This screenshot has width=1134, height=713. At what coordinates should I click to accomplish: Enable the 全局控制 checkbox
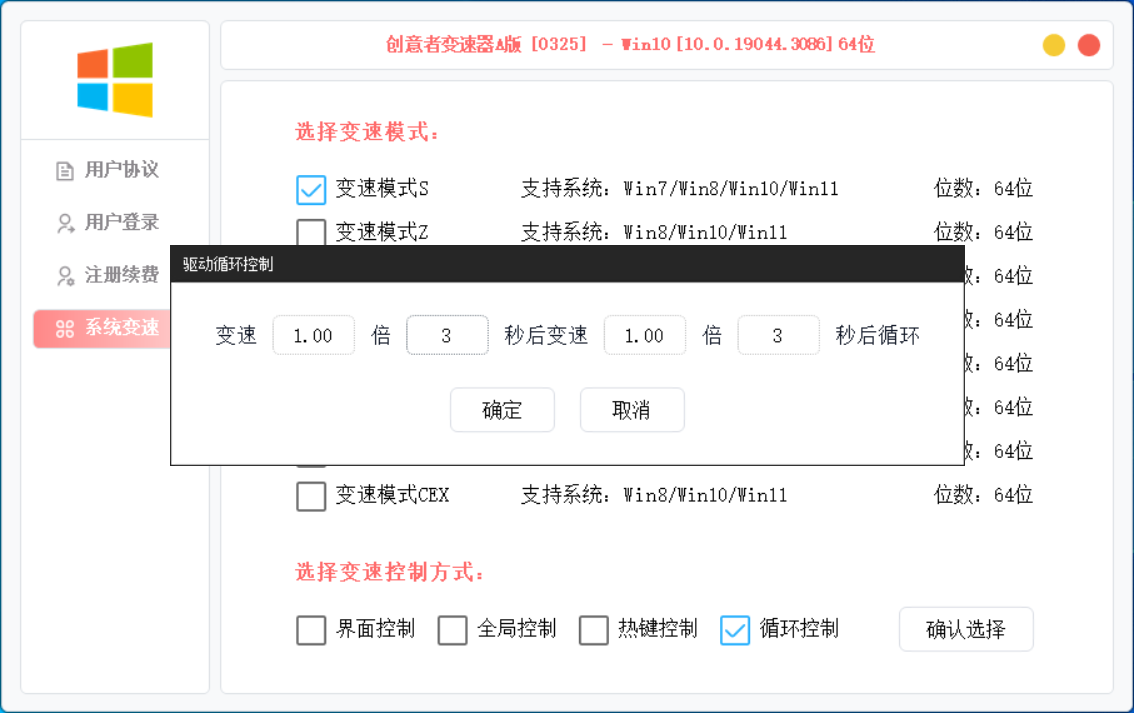(452, 630)
